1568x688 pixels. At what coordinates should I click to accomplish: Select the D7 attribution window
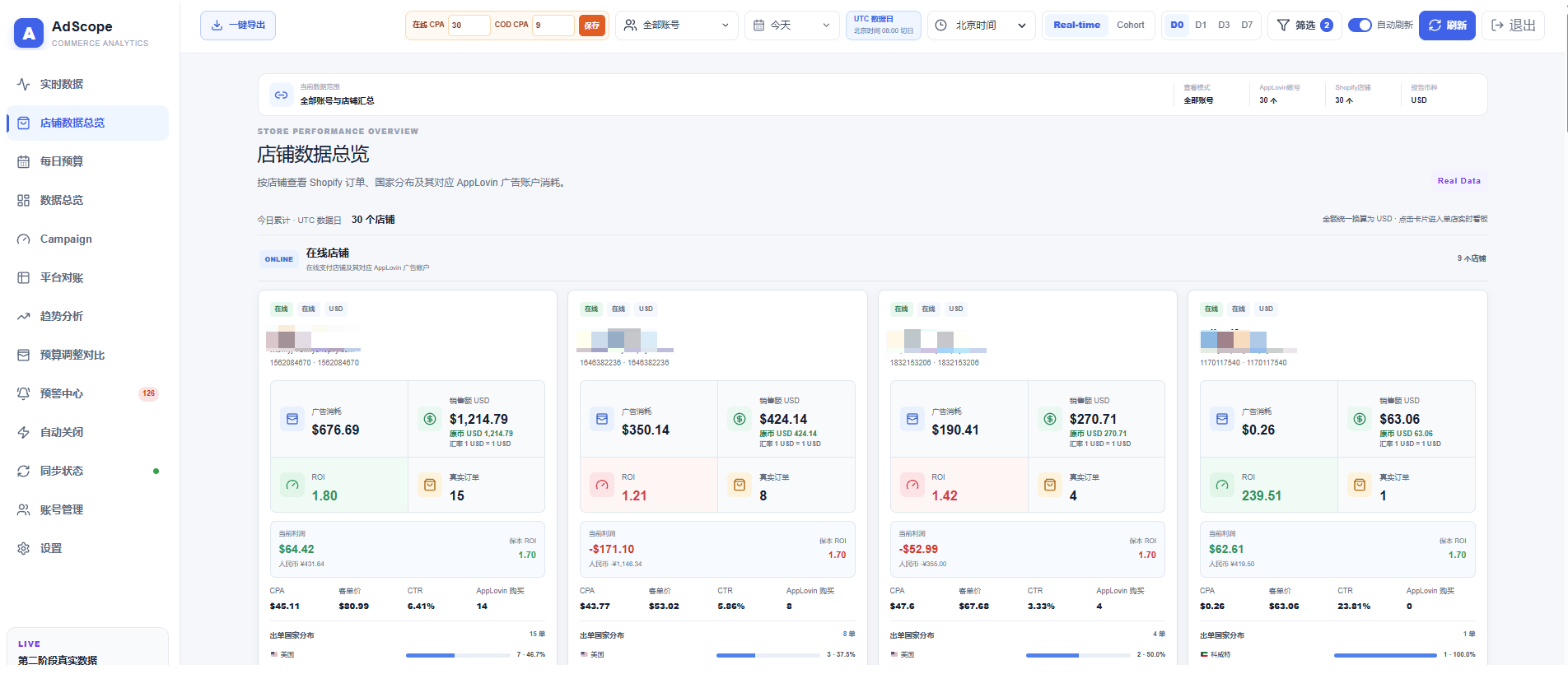[x=1247, y=26]
